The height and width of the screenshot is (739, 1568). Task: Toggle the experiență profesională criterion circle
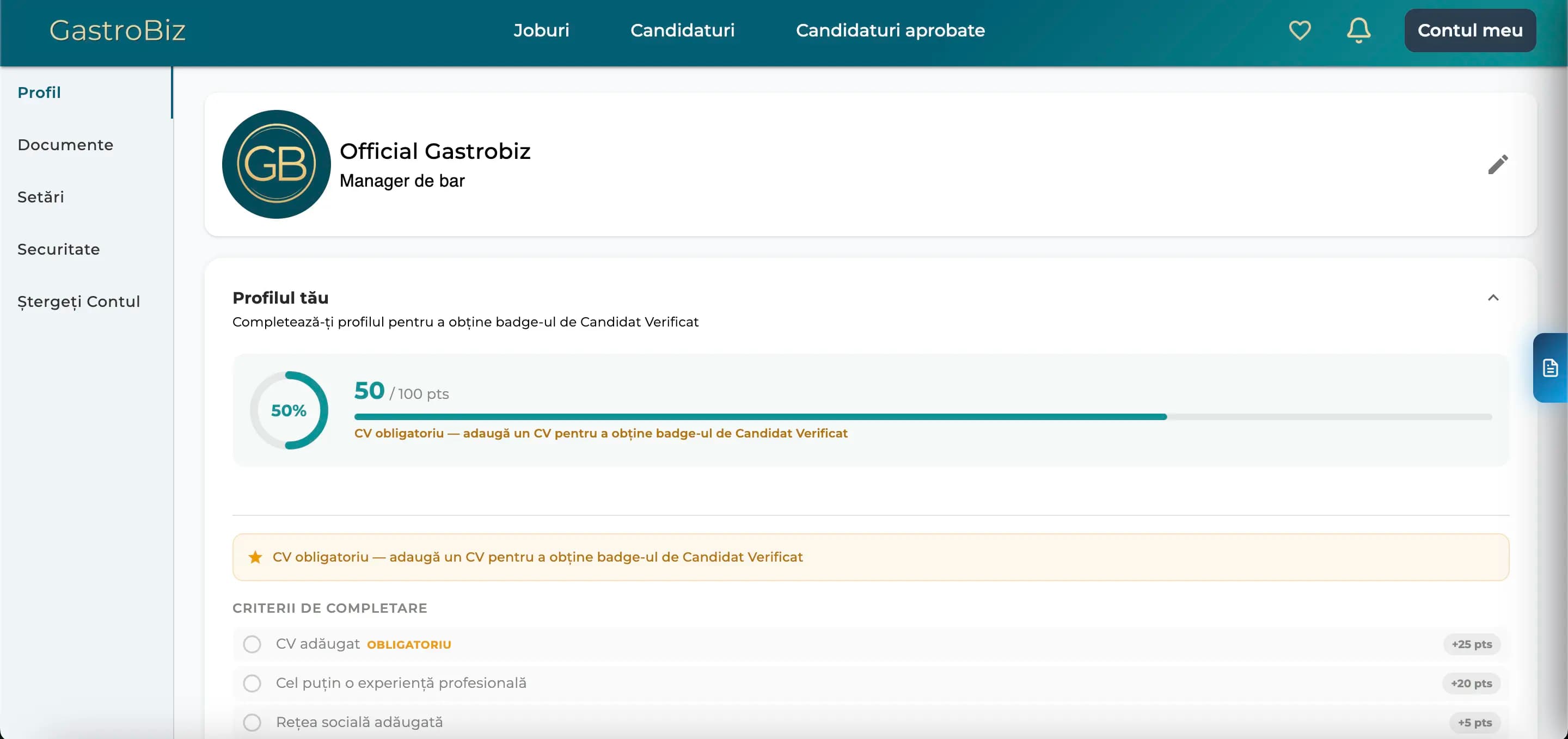pyautogui.click(x=252, y=683)
